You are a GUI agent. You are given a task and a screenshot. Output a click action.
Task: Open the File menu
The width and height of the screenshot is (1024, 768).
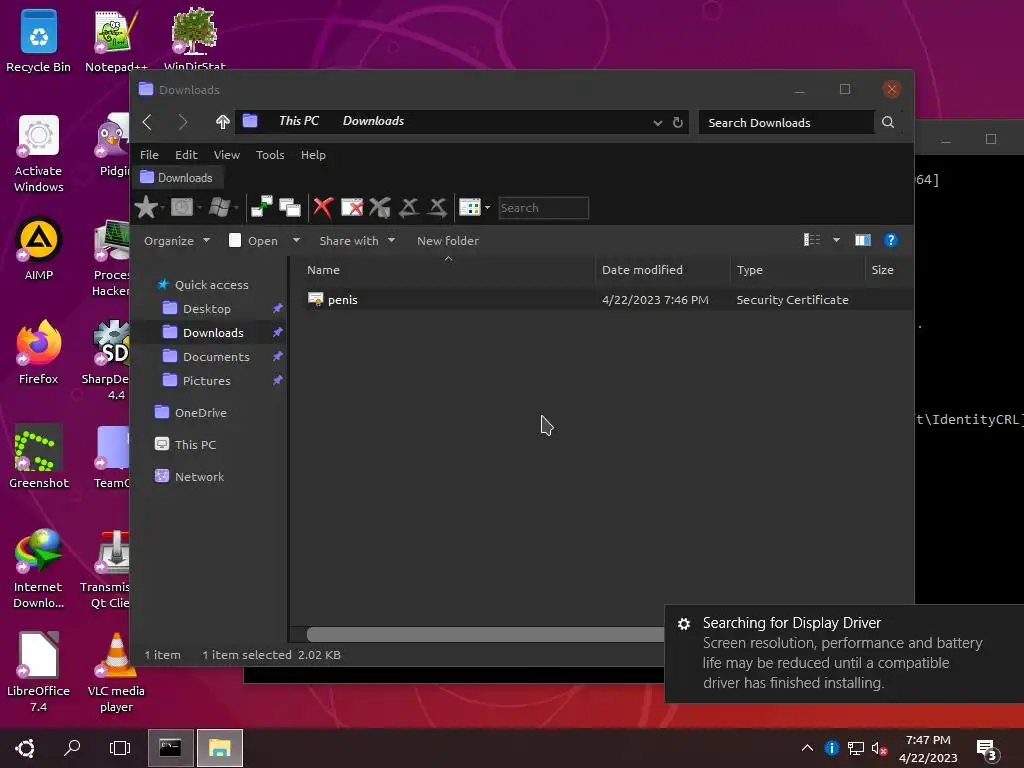pos(149,155)
